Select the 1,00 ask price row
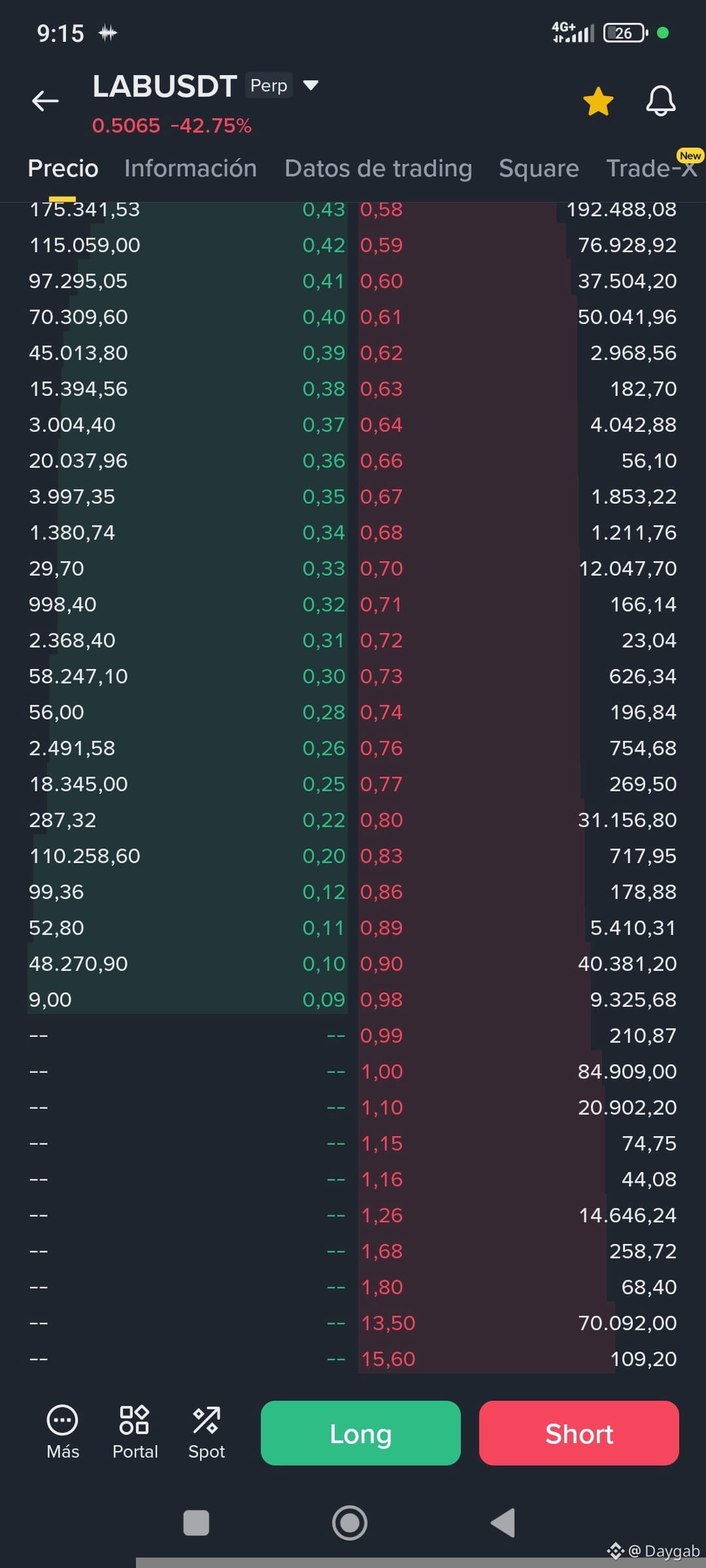 (519, 1071)
